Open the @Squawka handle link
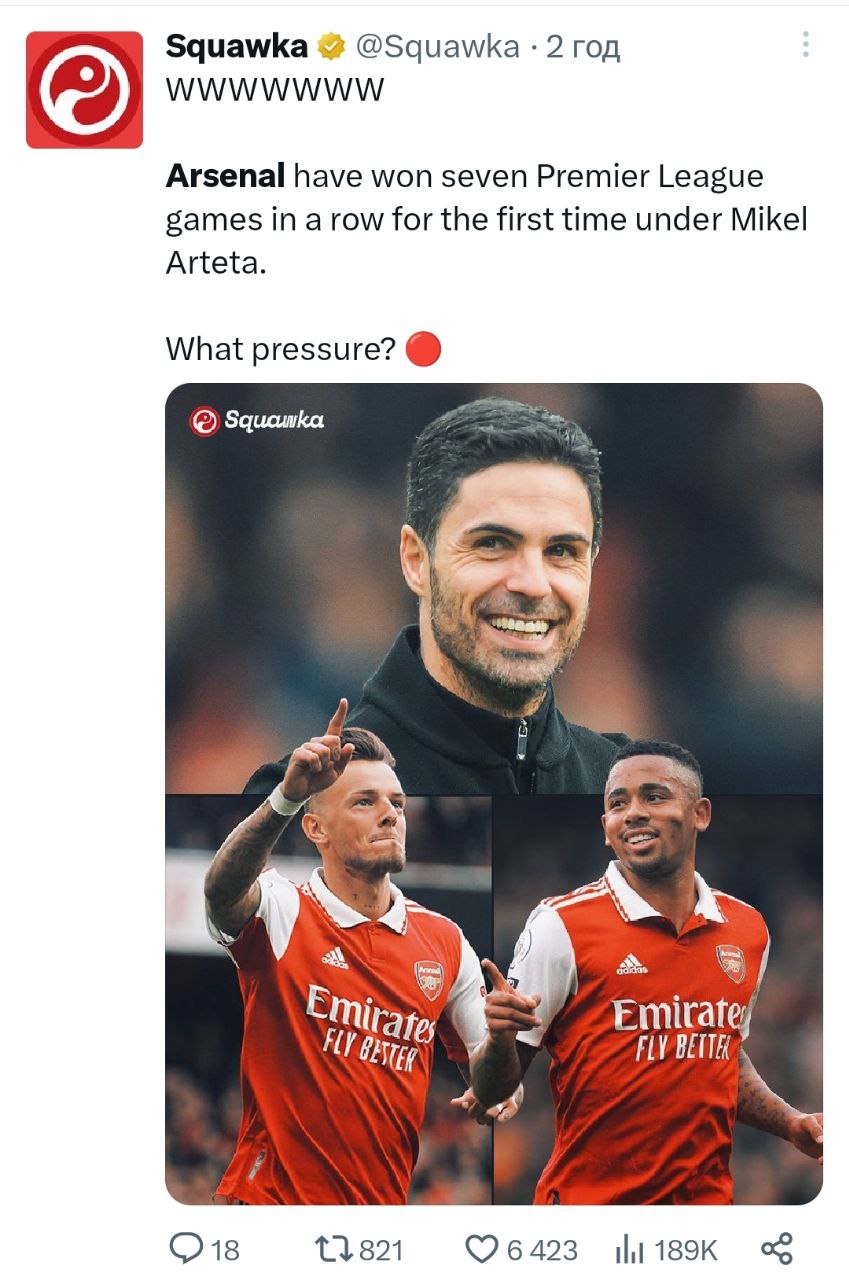 point(438,46)
